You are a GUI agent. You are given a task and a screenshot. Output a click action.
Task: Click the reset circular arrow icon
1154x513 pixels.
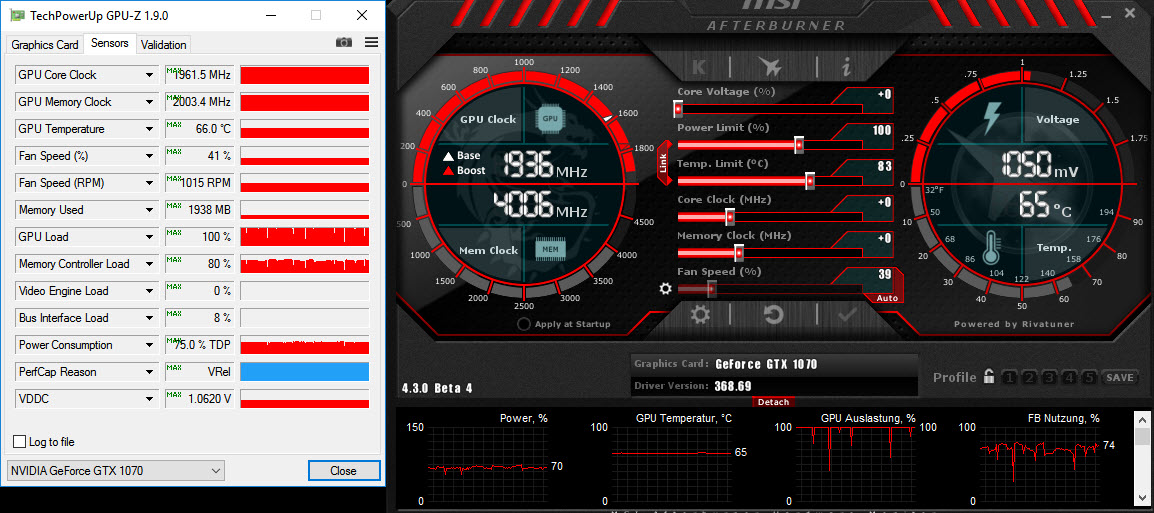(x=773, y=315)
